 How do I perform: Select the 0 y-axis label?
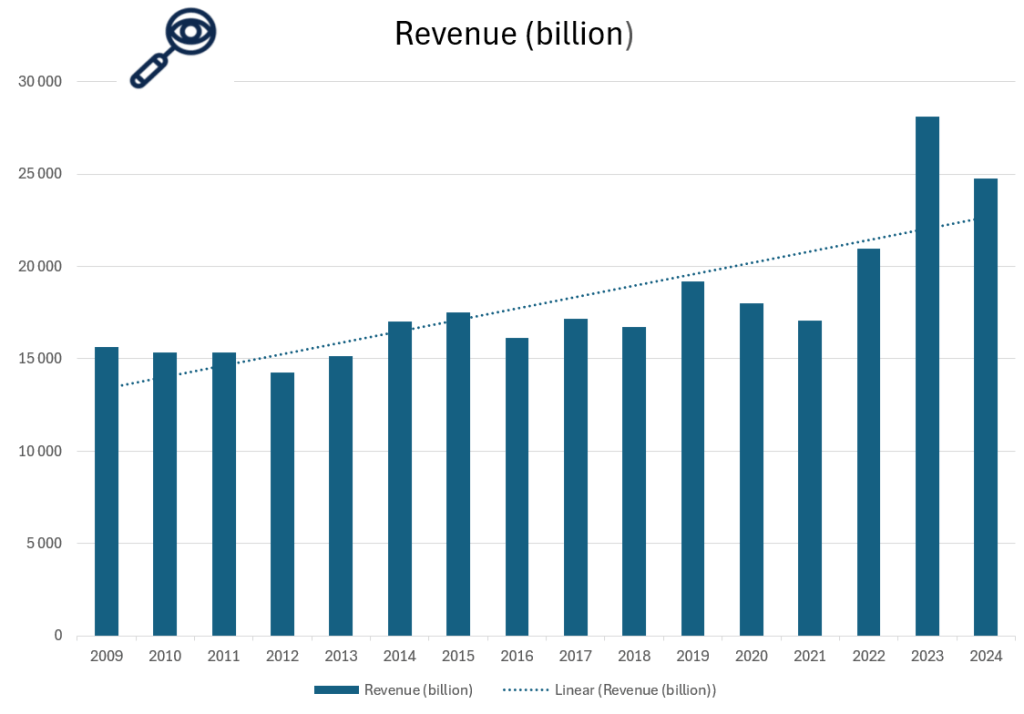pos(58,636)
